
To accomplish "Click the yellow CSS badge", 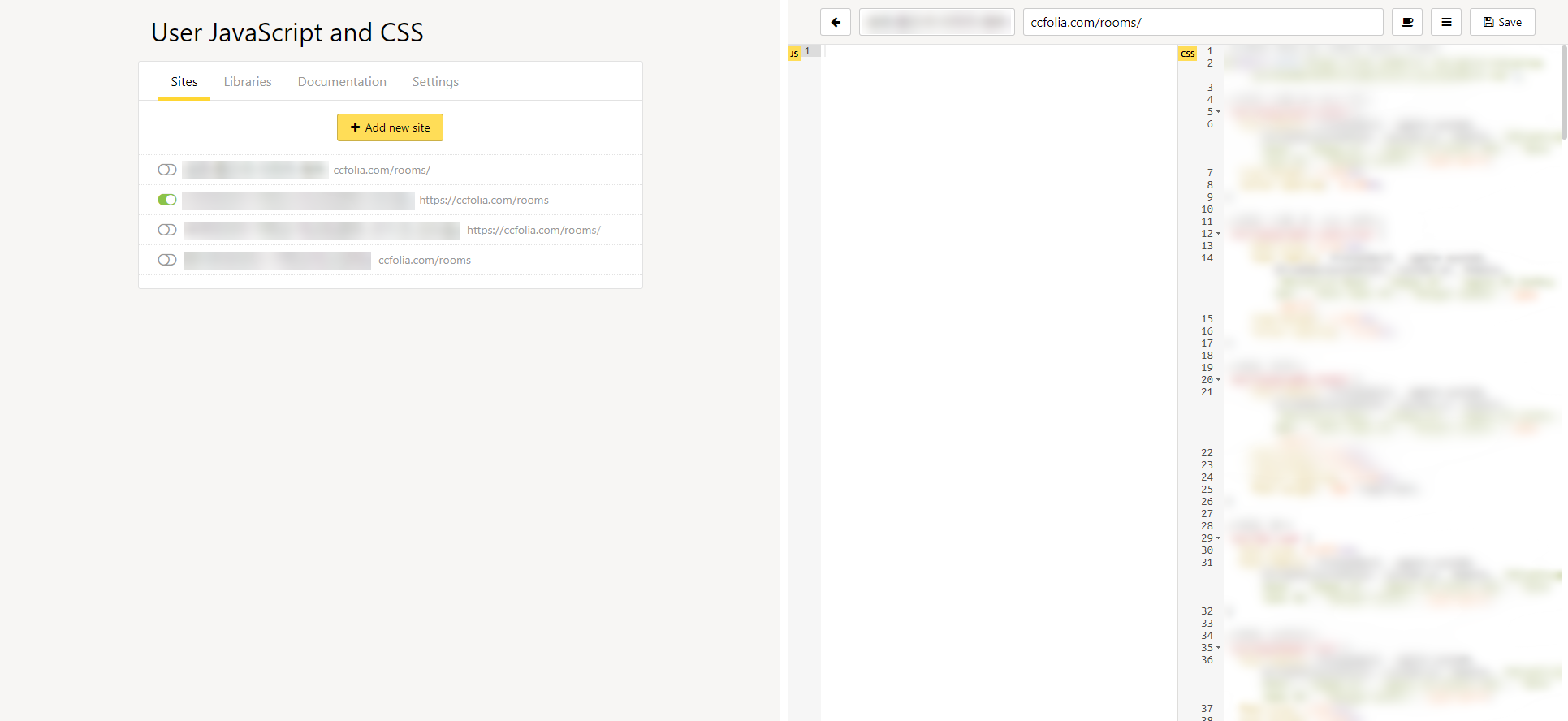I will tap(1187, 54).
